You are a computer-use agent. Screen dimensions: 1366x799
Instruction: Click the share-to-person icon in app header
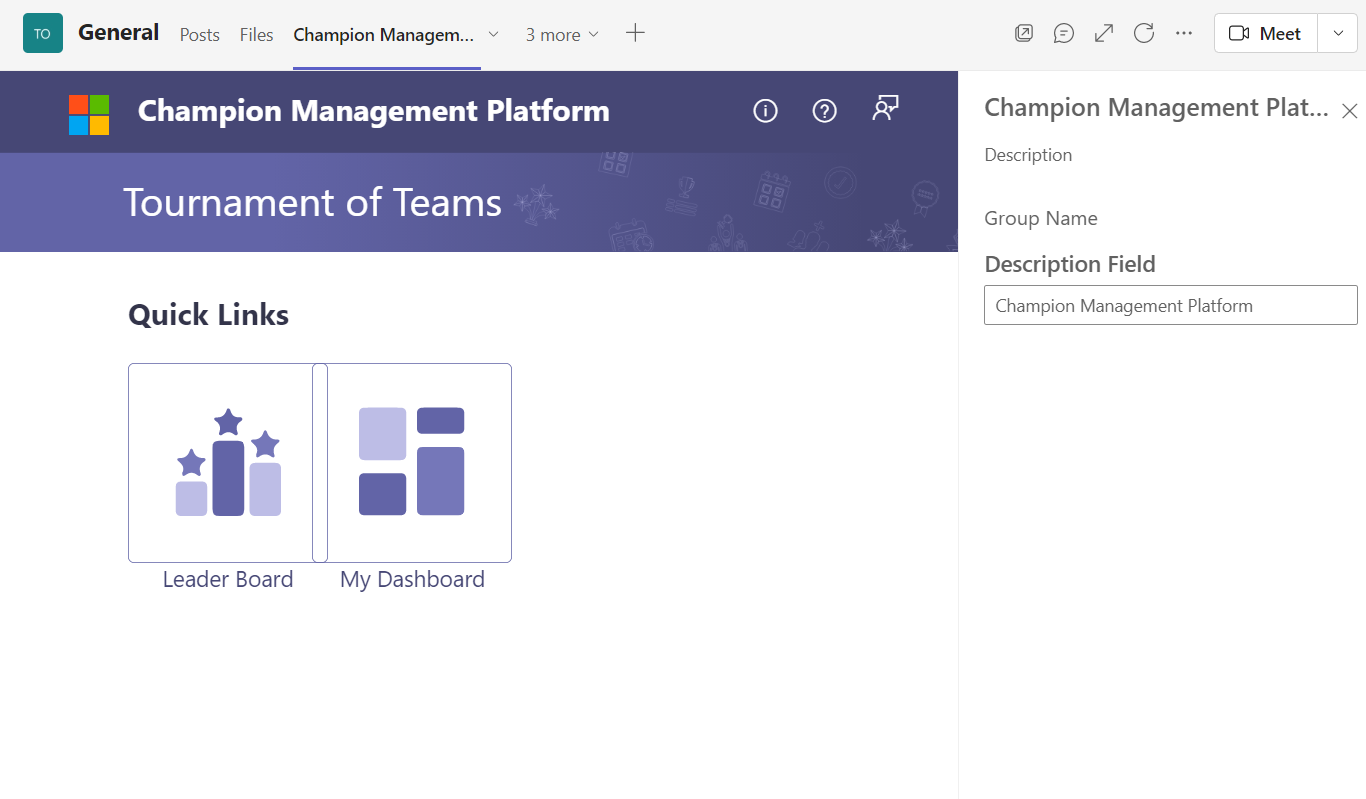[x=884, y=111]
